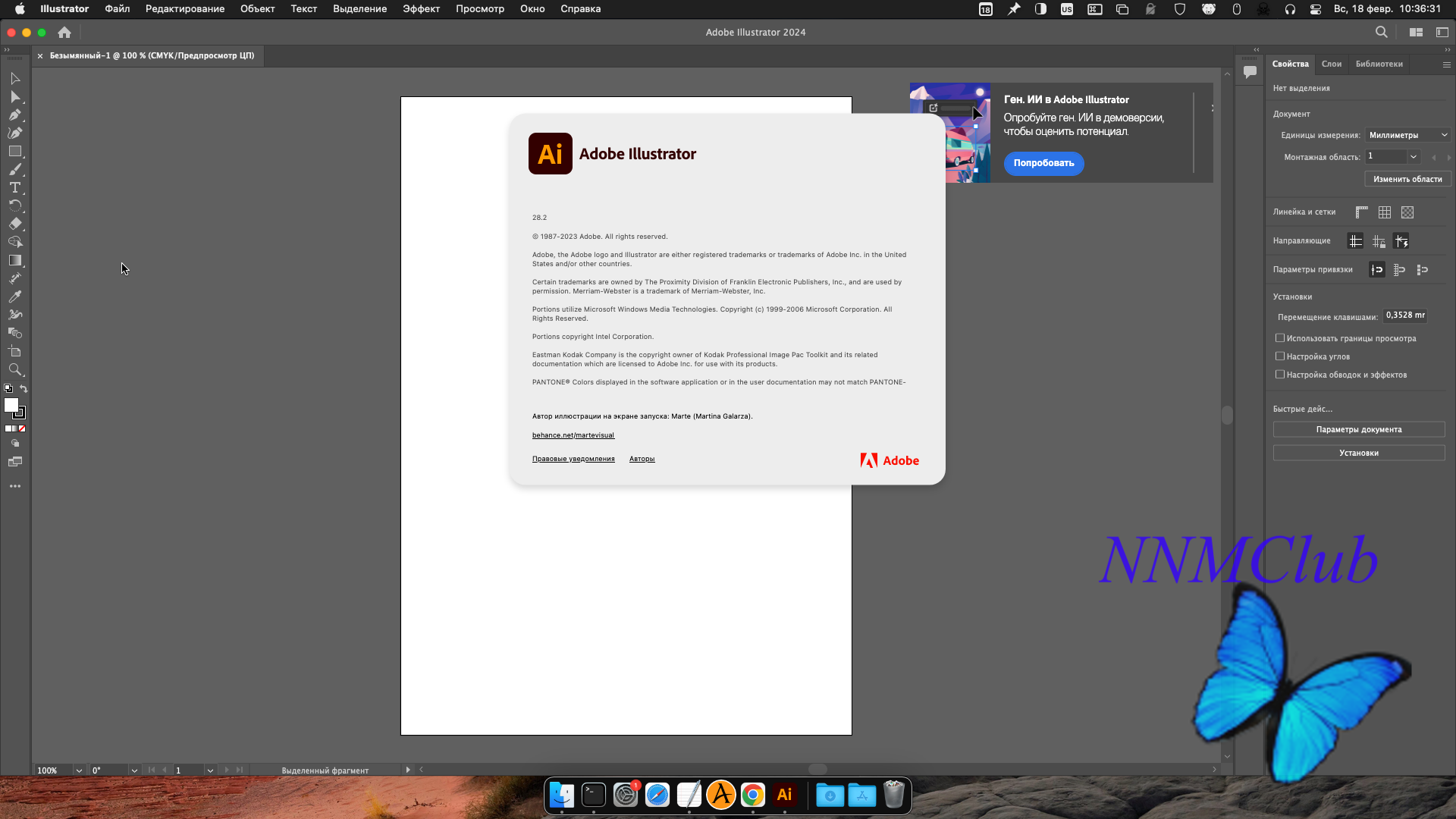Select the Pen tool
This screenshot has width=1456, height=819.
14,115
